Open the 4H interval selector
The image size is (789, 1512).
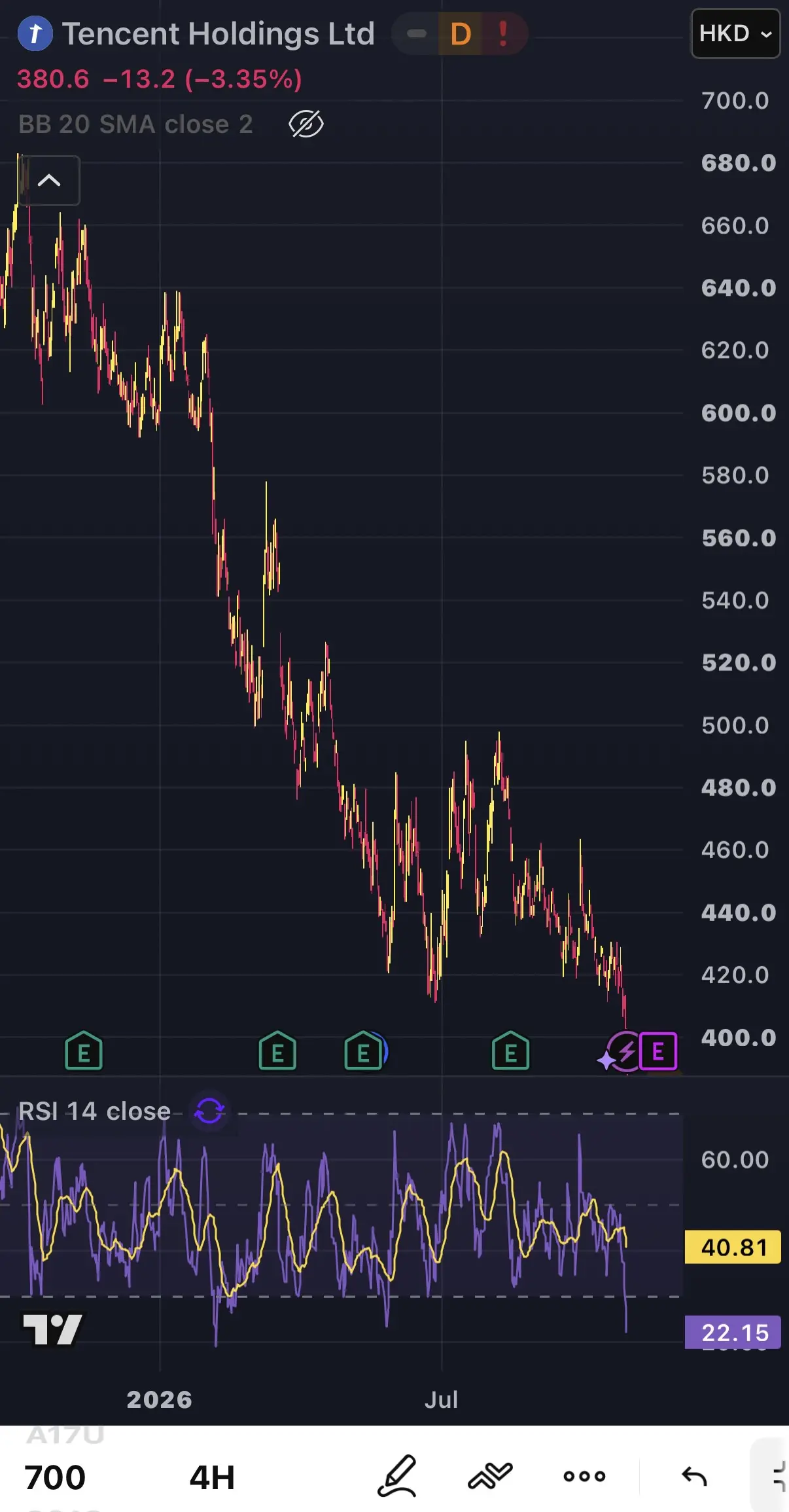212,1478
